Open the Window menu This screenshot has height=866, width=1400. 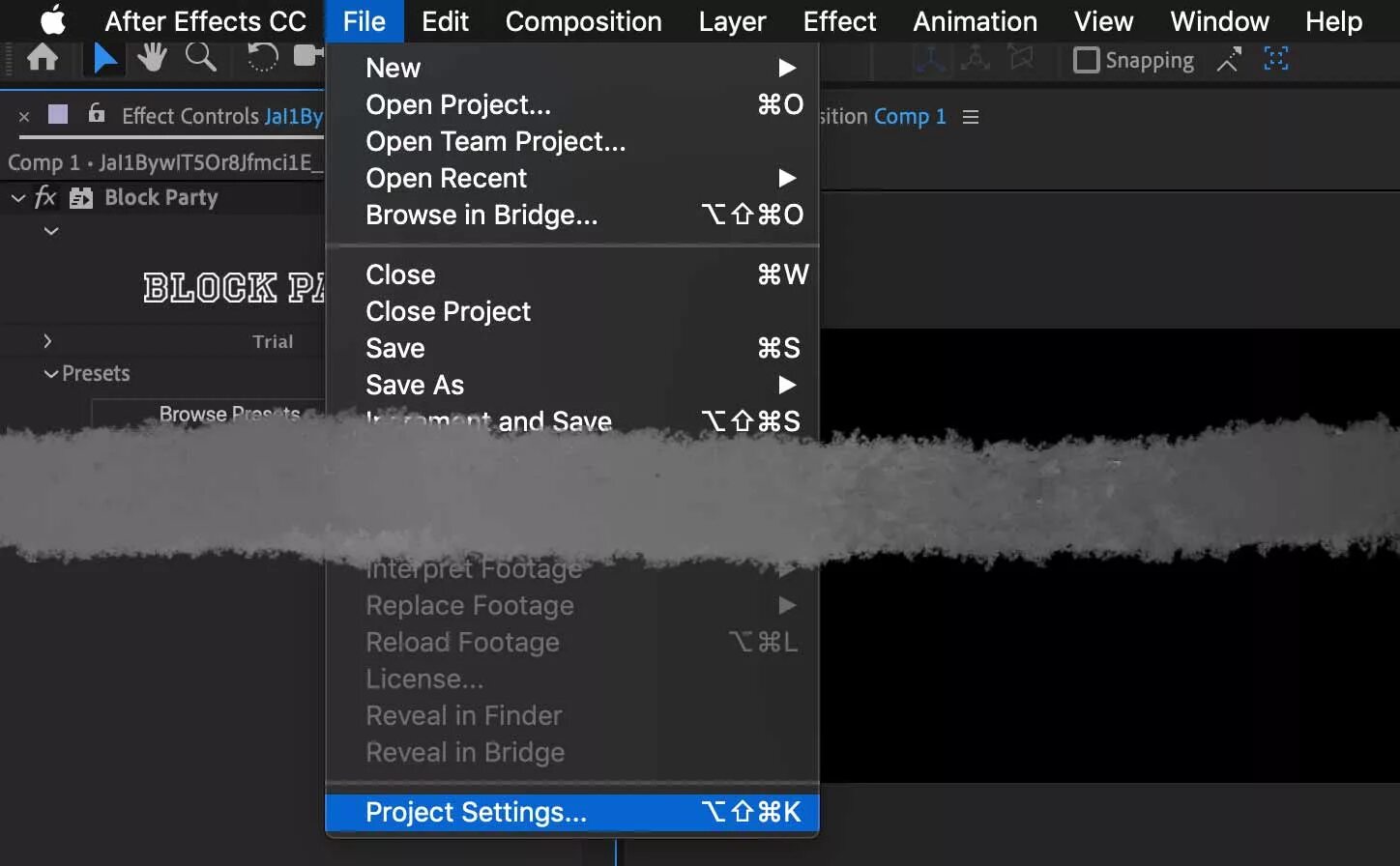[1219, 21]
